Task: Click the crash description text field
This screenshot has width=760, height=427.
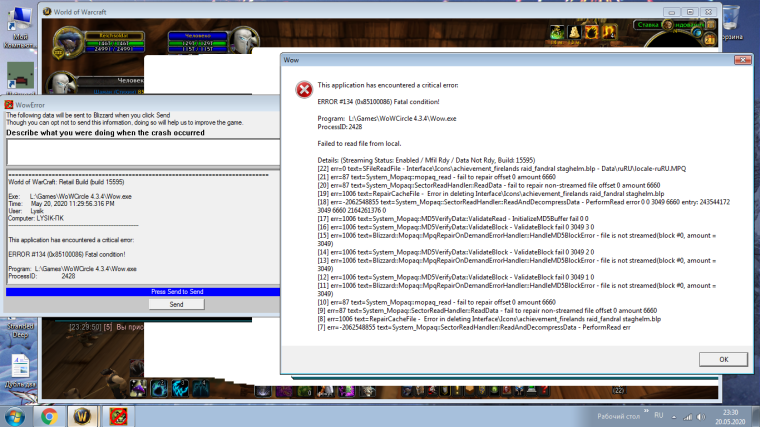Action: [x=140, y=152]
